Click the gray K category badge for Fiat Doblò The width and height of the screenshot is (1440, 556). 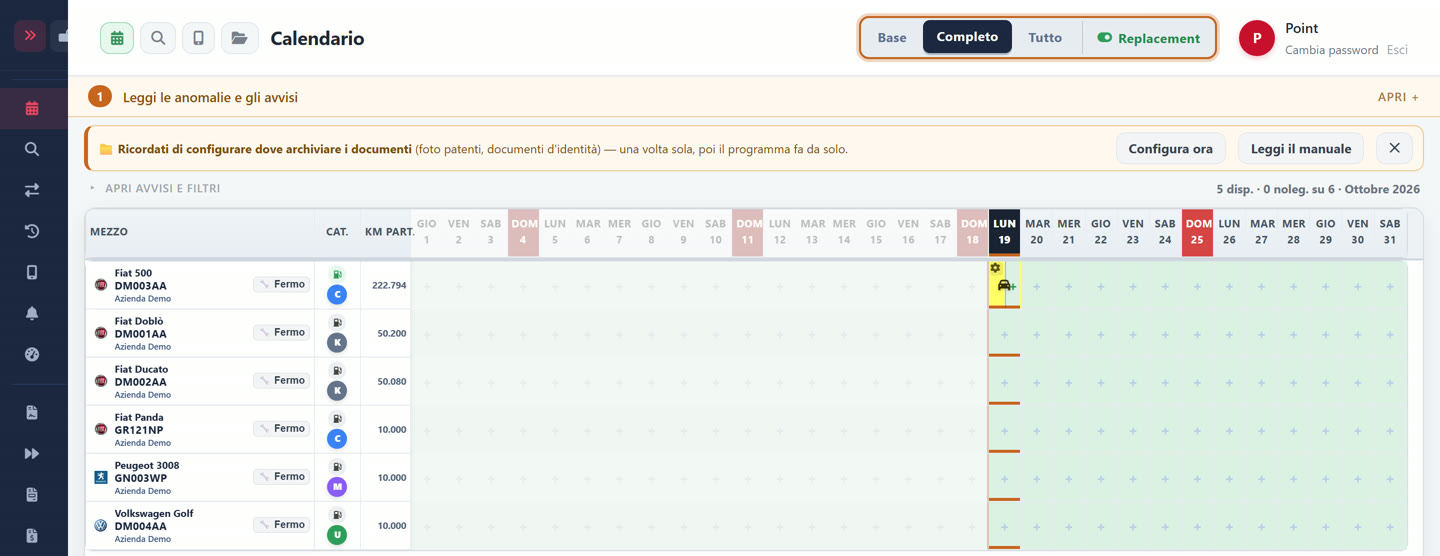pos(337,343)
